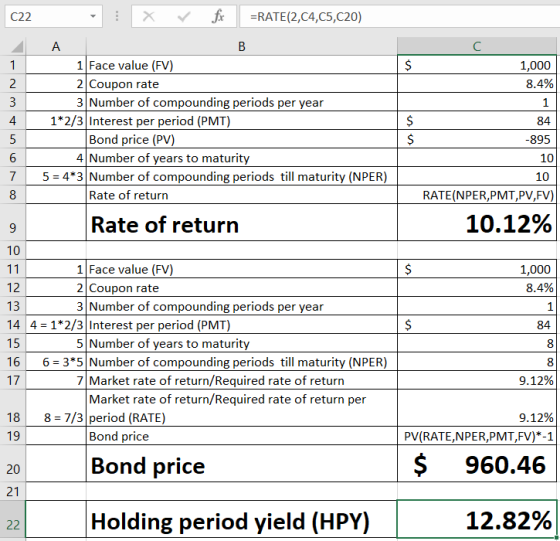Select row 16 compounding periods till maturity (NPER)
The height and width of the screenshot is (541, 560).
tap(241, 362)
